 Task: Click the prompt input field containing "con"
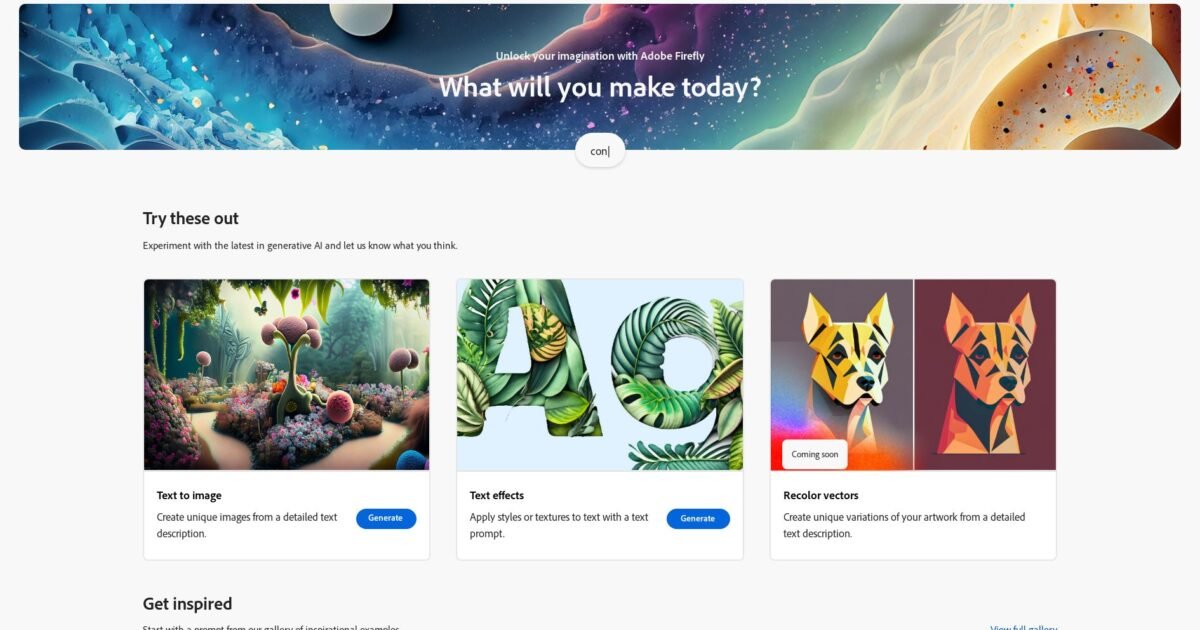click(x=600, y=151)
